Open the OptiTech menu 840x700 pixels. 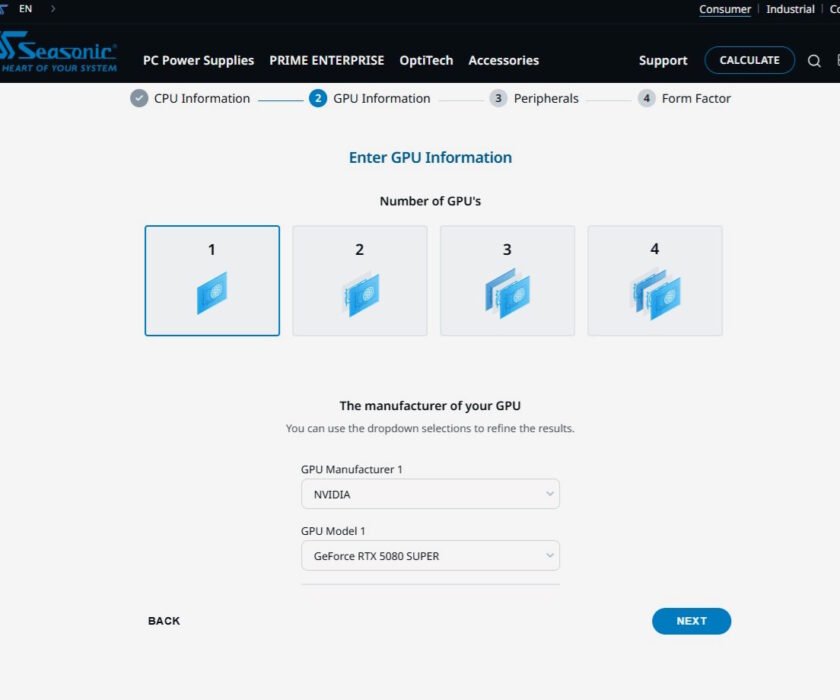click(x=426, y=61)
